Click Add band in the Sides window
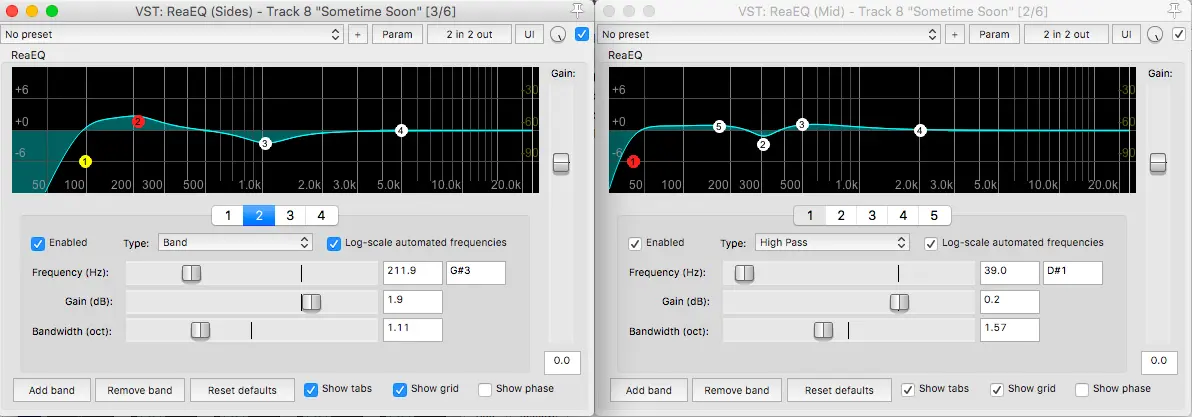 click(52, 390)
